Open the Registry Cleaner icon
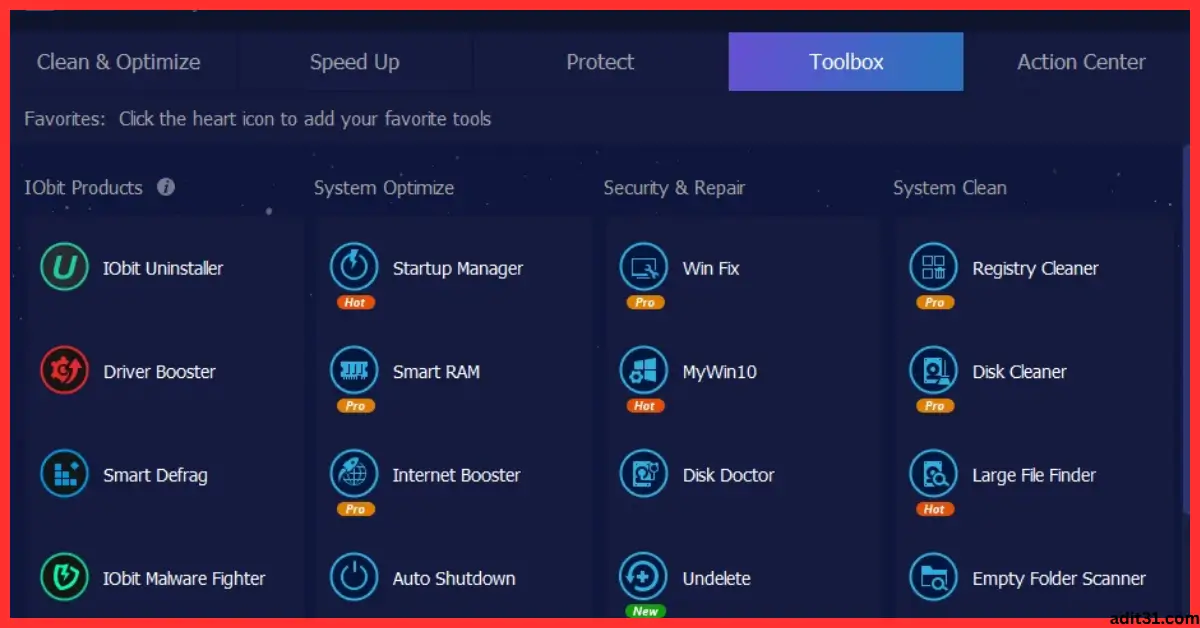The height and width of the screenshot is (628, 1200). point(933,267)
